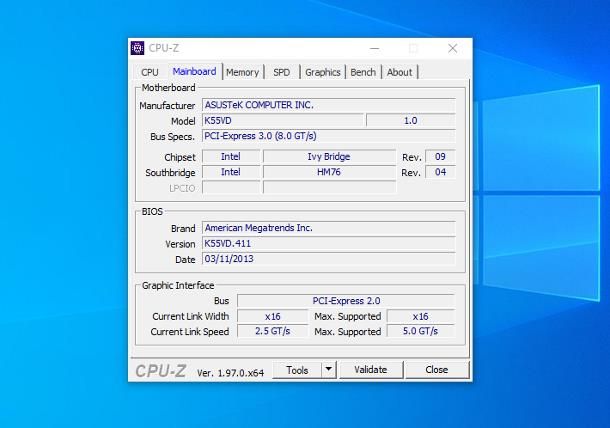The height and width of the screenshot is (428, 610).
Task: Select the BIOS Date 03/11/2013
Action: pos(329,259)
